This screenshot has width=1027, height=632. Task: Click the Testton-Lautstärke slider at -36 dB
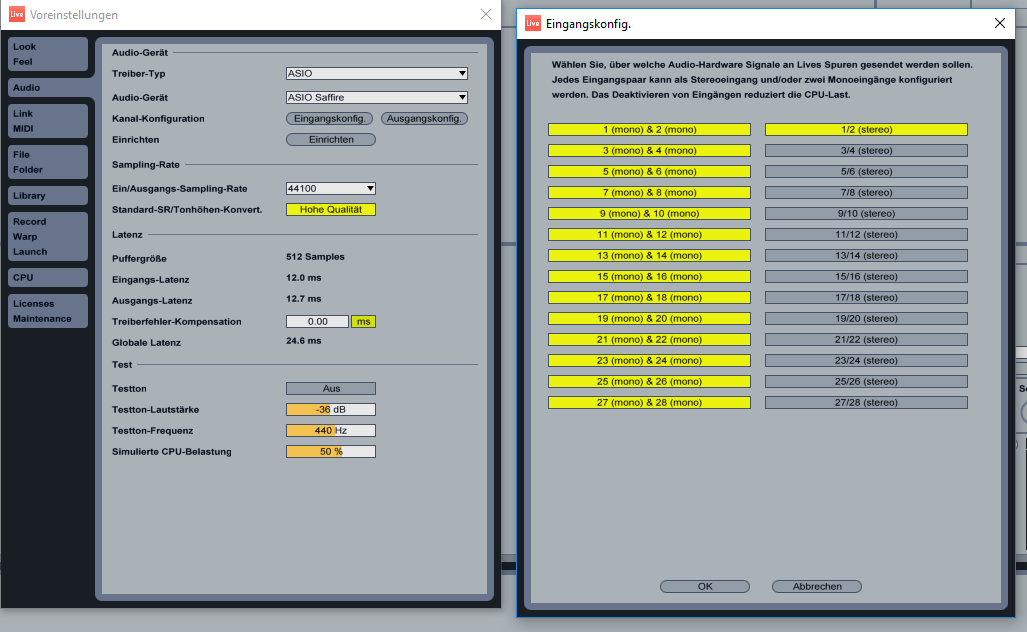pos(331,409)
